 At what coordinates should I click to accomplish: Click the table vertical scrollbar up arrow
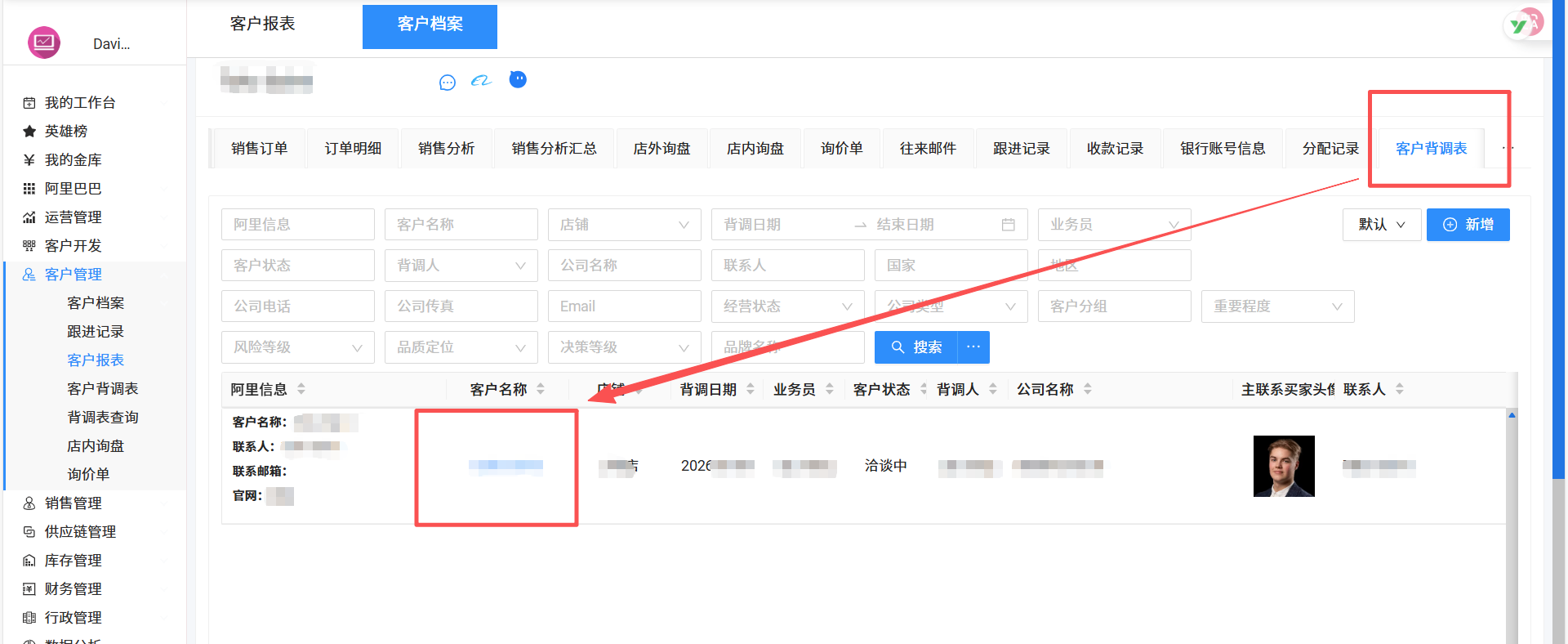1512,416
